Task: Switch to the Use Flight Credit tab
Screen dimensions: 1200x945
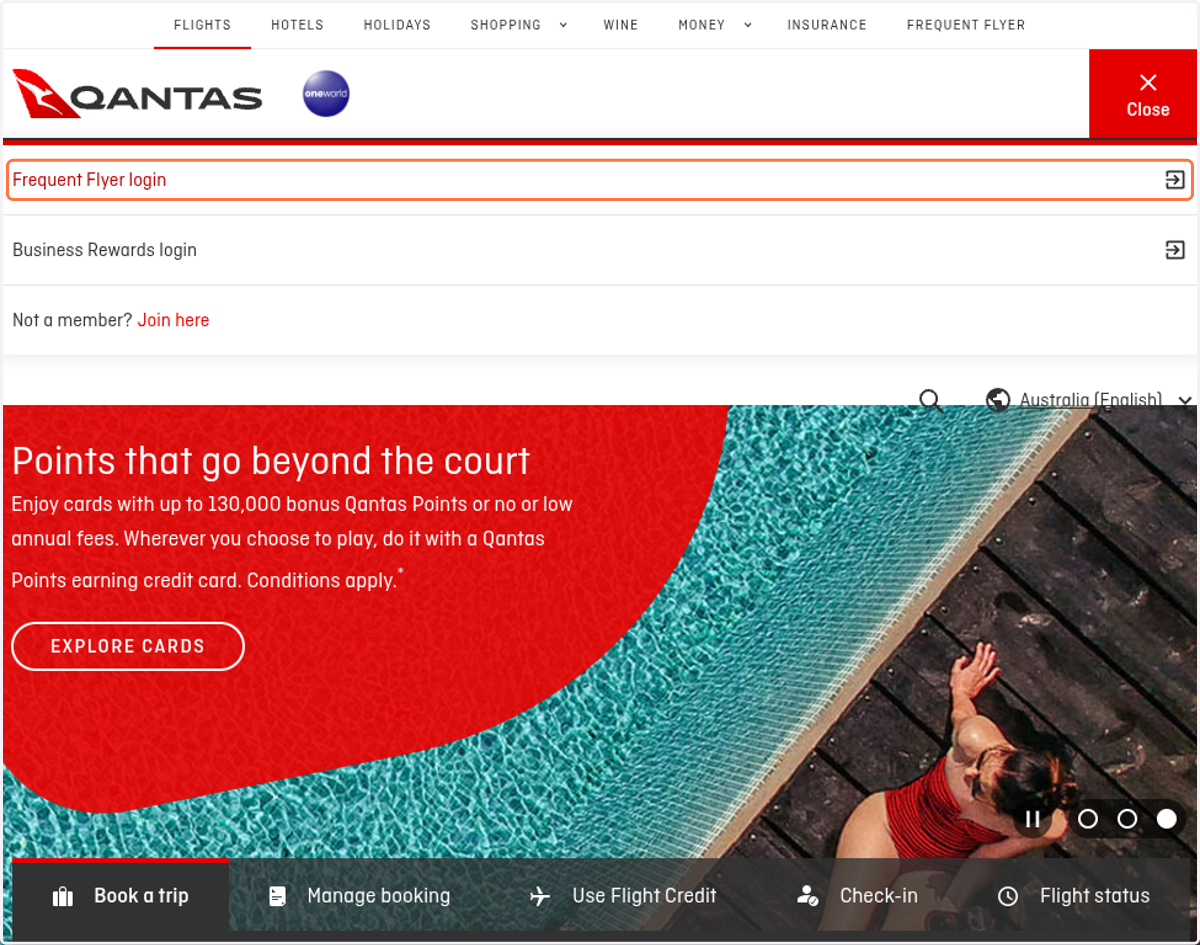Action: [623, 897]
